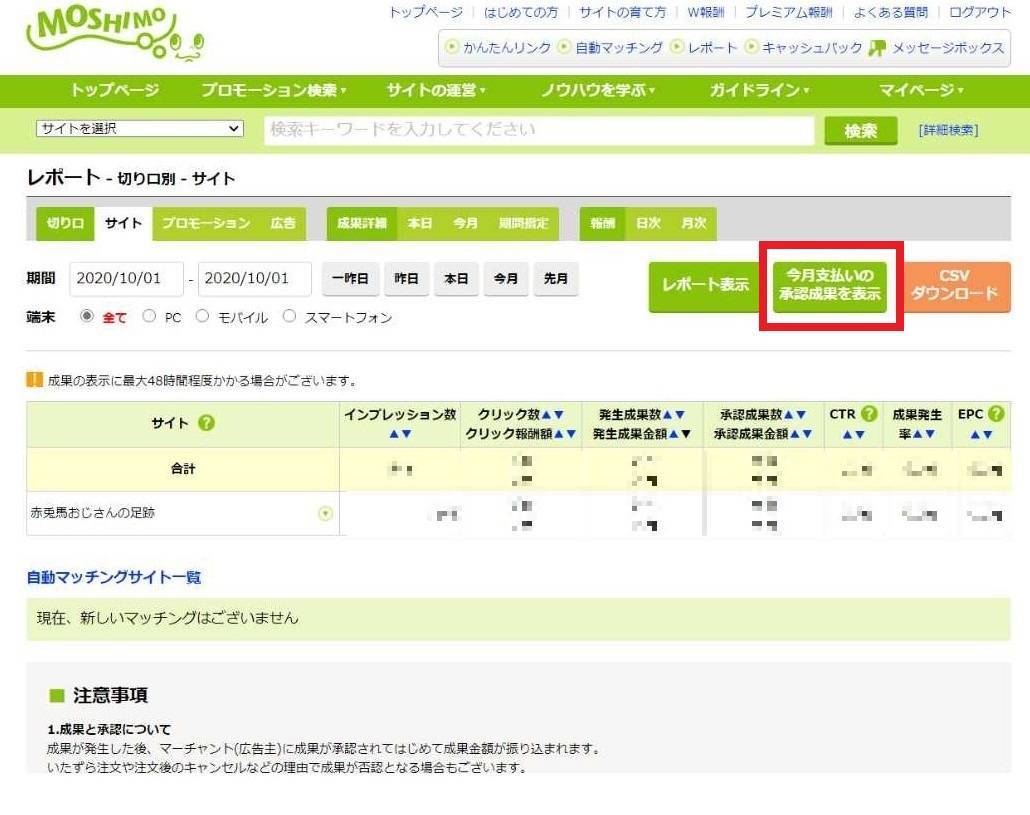The image size is (1030, 815).
Task: Sort 承認成果金額 descending with down arrow
Action: coord(807,434)
